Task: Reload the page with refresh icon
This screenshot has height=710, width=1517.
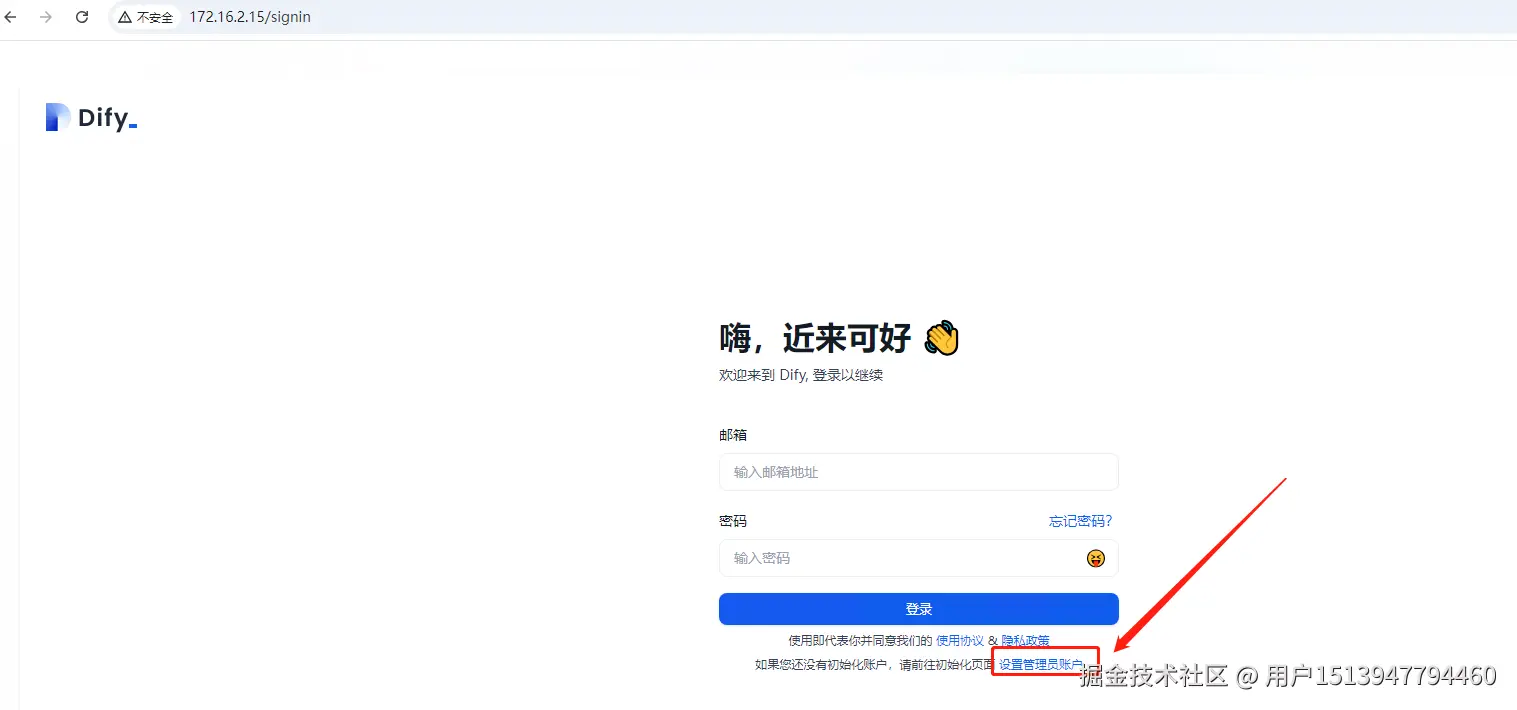Action: (82, 17)
